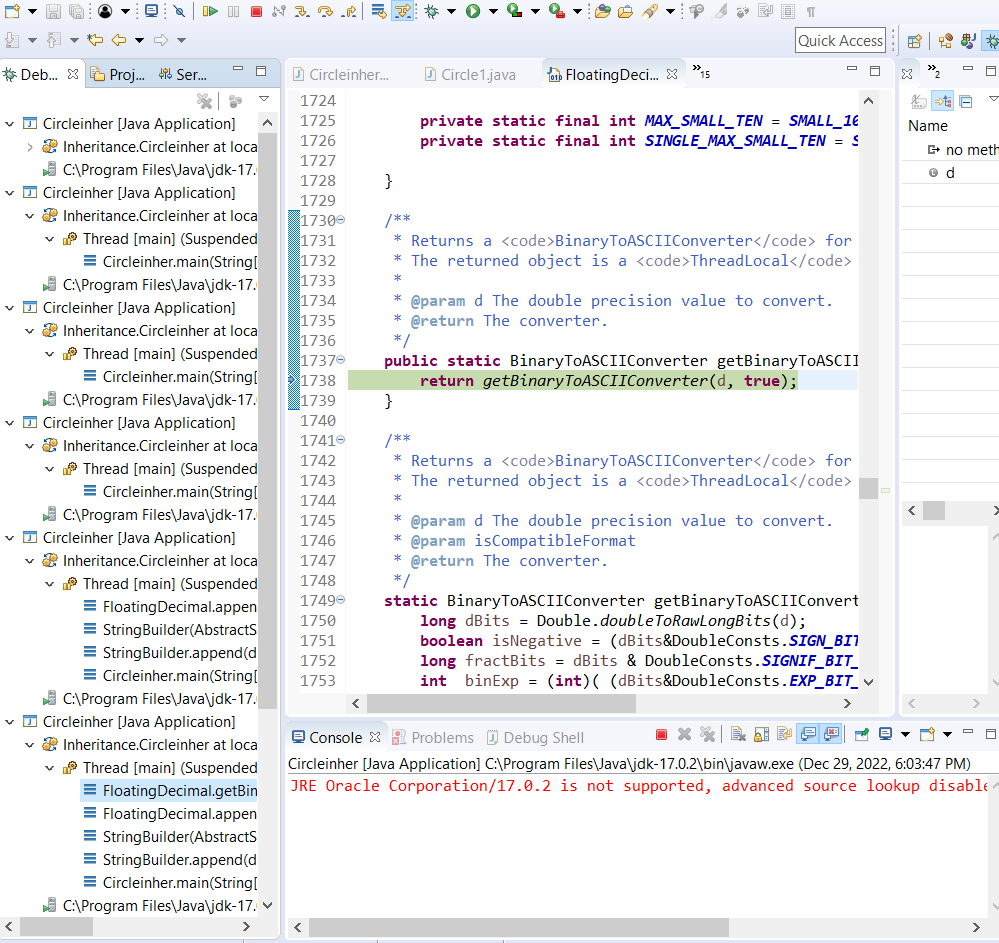Click the Quick Access search field
This screenshot has height=943, width=999.
click(840, 41)
